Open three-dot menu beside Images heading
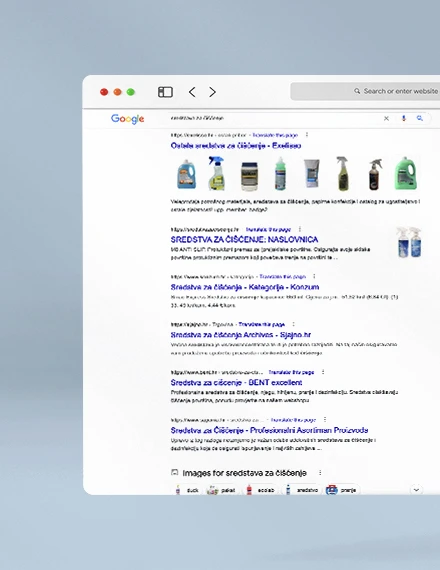This screenshot has width=440, height=570. tap(320, 473)
